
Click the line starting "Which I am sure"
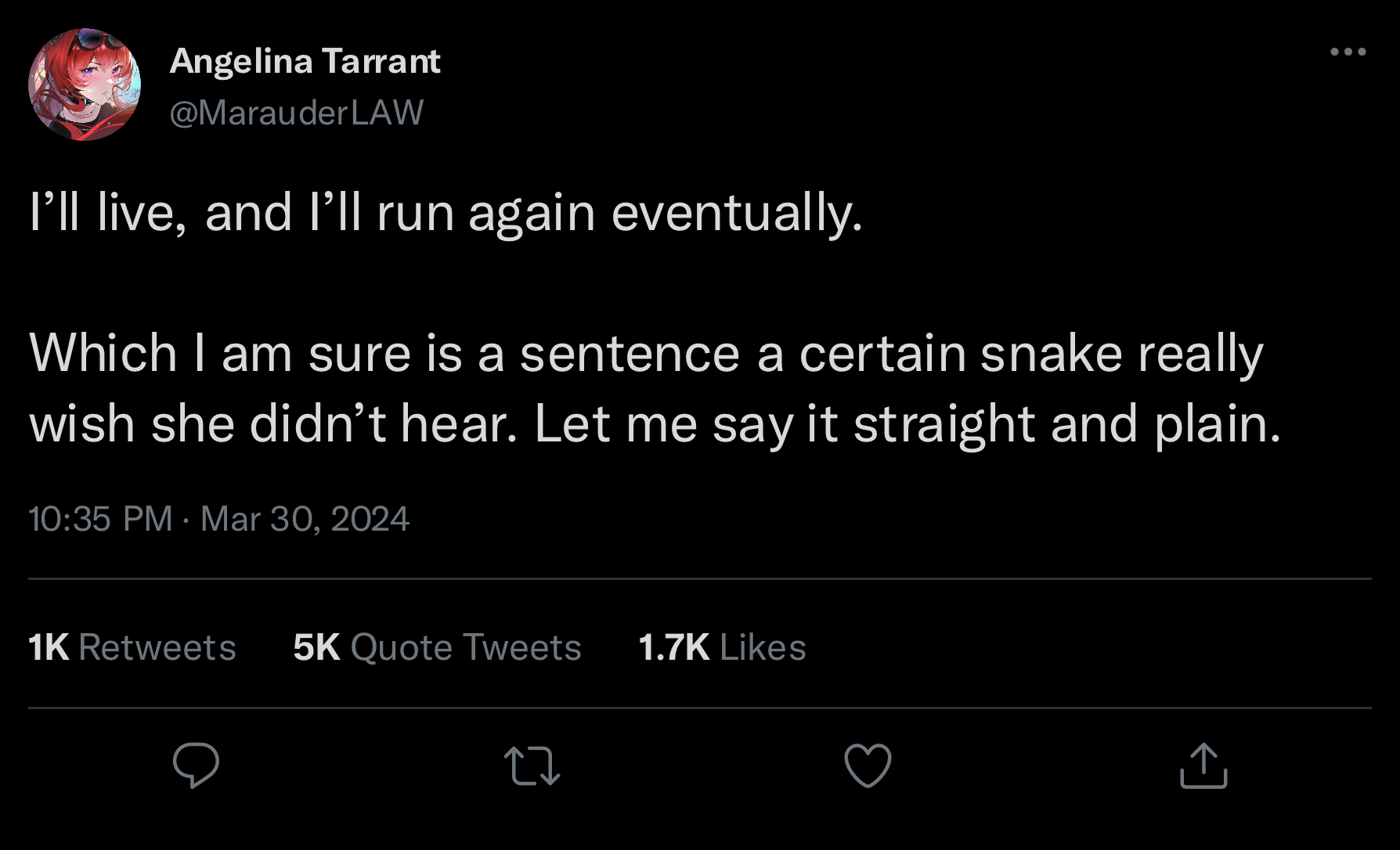(646, 354)
